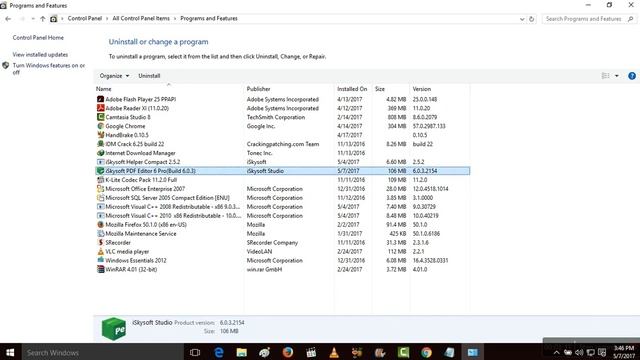Select Adobe Reader XI program icon

tap(100, 108)
